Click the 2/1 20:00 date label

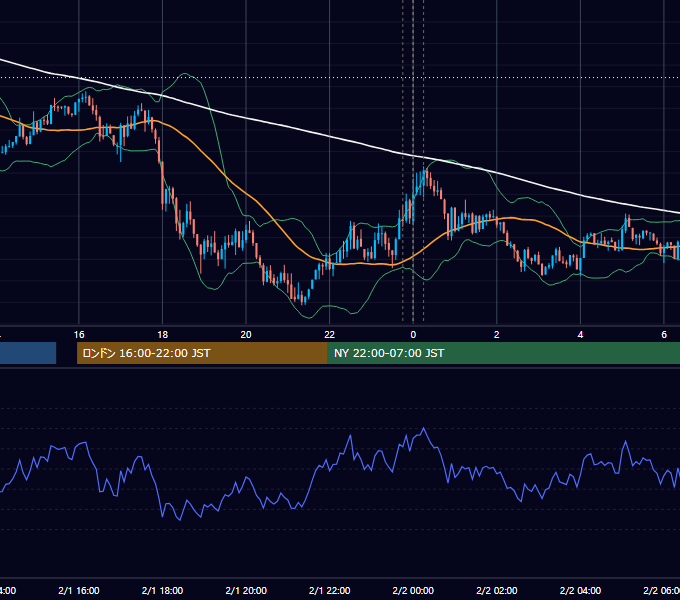pos(246,590)
